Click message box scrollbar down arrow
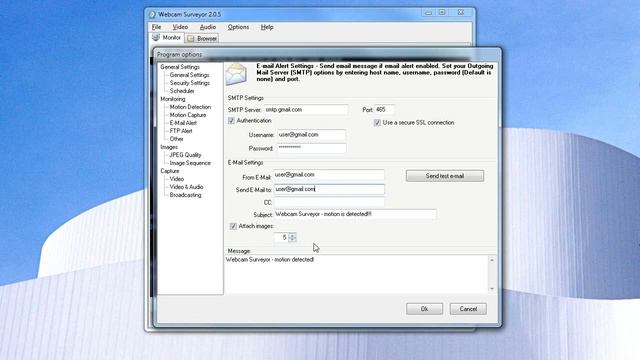The width and height of the screenshot is (640, 360). [x=492, y=289]
